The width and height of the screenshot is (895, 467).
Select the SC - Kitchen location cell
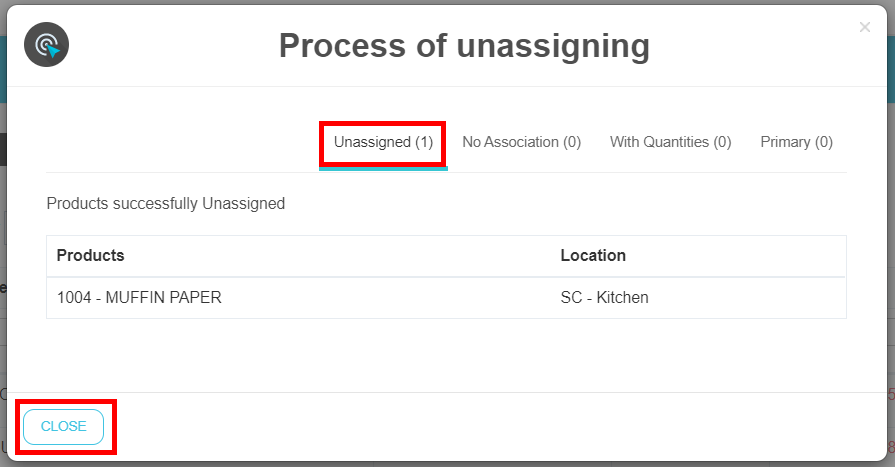click(x=604, y=298)
